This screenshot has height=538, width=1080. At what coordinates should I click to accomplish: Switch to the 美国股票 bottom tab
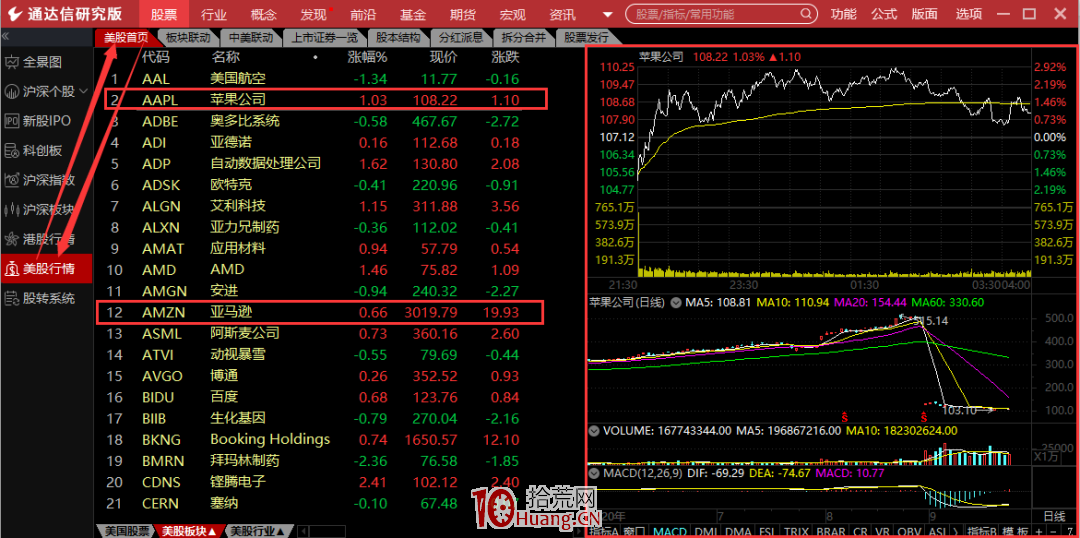(127, 531)
